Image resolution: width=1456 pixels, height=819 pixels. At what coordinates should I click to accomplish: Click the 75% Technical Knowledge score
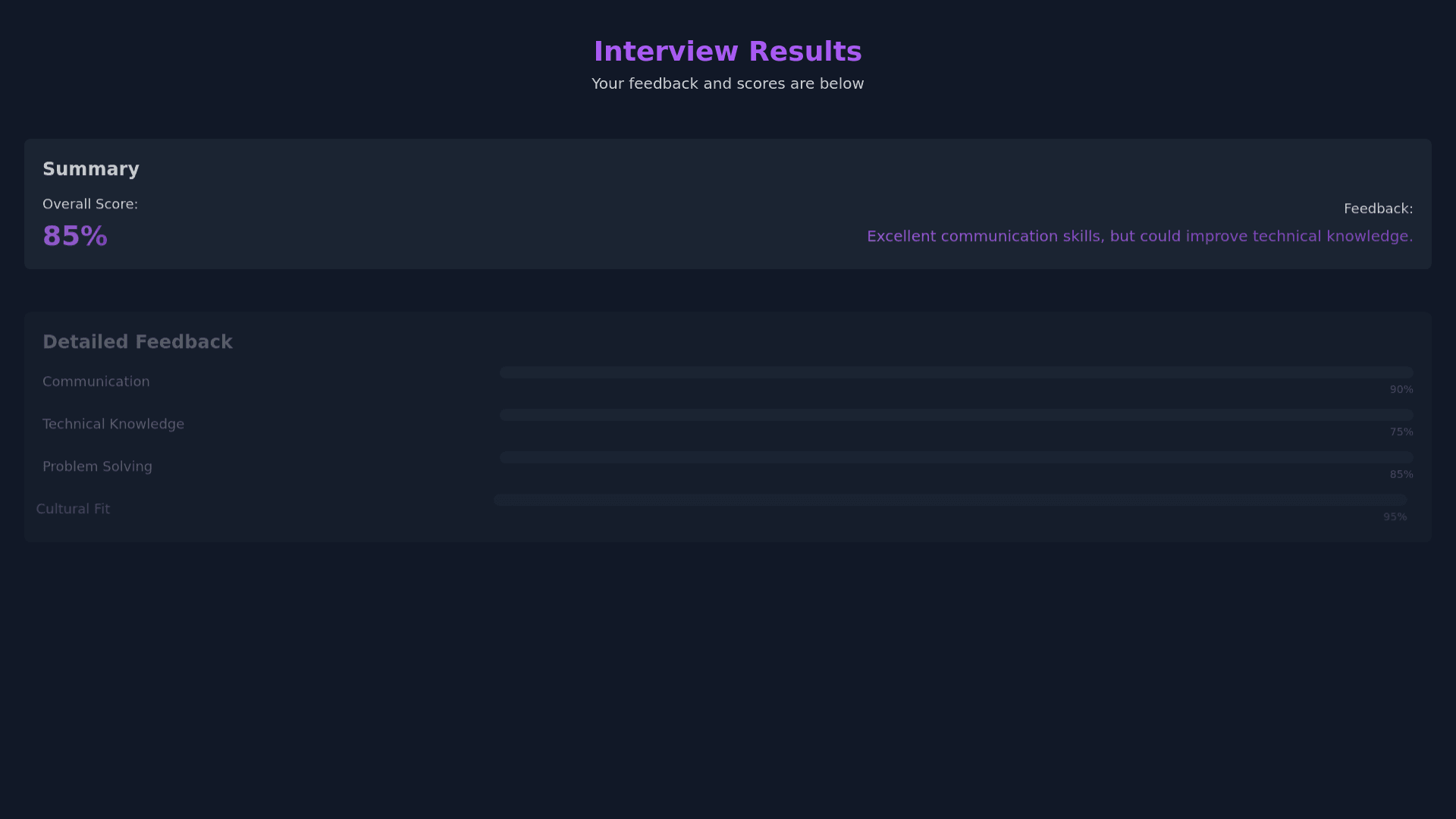tap(1401, 432)
